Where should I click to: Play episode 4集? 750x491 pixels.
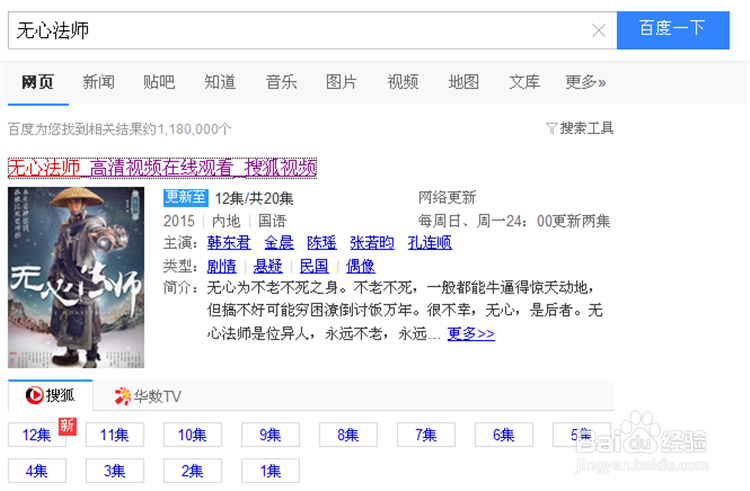(x=37, y=471)
